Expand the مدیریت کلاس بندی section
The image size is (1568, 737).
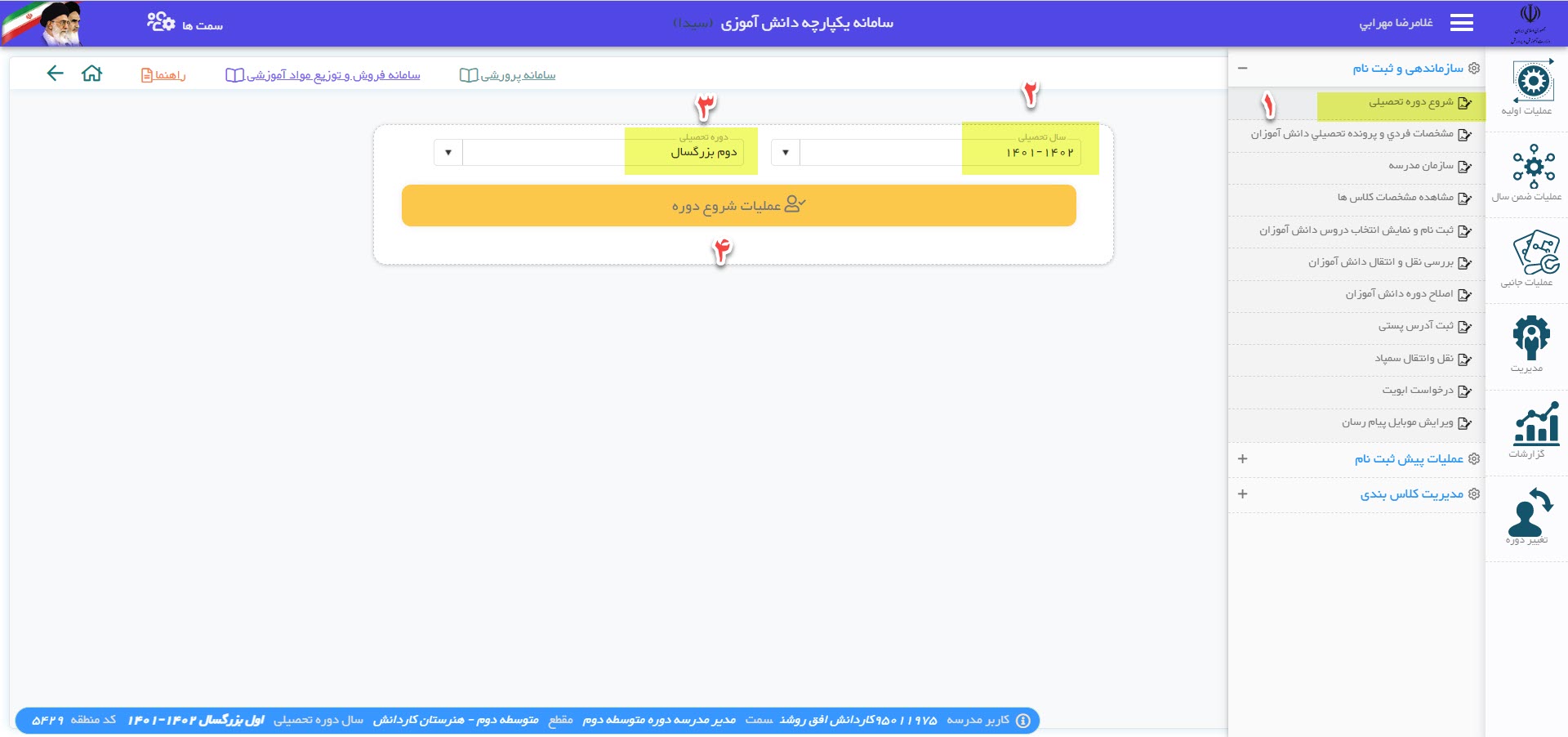point(1242,494)
